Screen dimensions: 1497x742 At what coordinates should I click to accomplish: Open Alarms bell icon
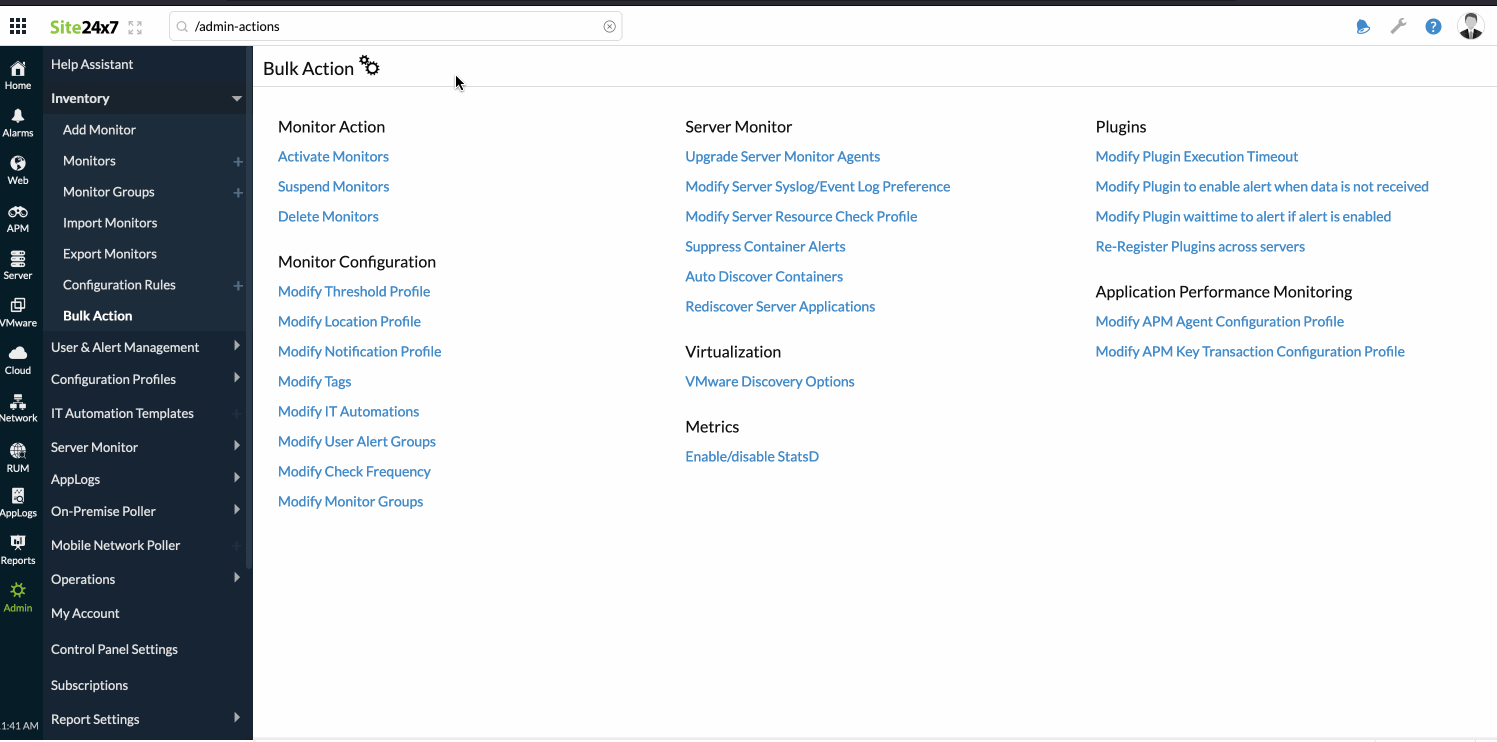[x=18, y=123]
